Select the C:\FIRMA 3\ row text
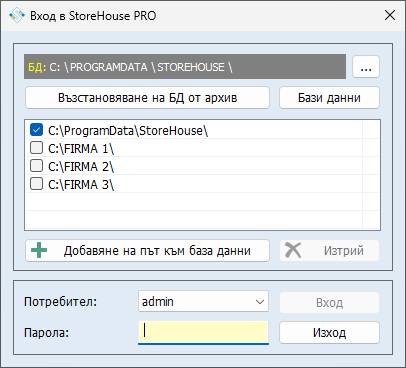 [x=81, y=184]
